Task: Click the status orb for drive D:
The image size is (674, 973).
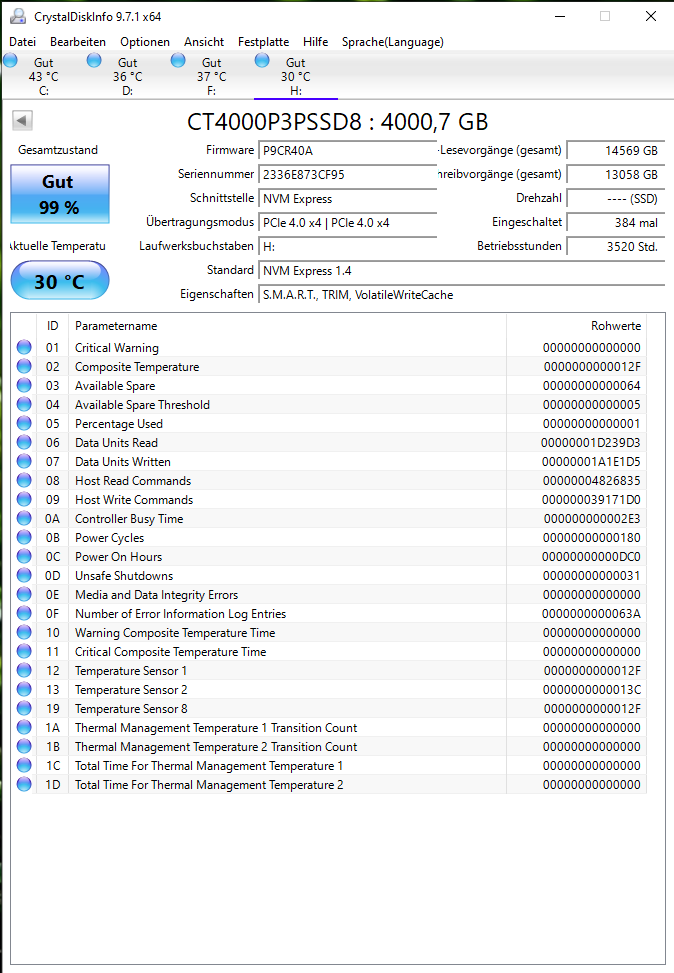Action: pyautogui.click(x=94, y=60)
